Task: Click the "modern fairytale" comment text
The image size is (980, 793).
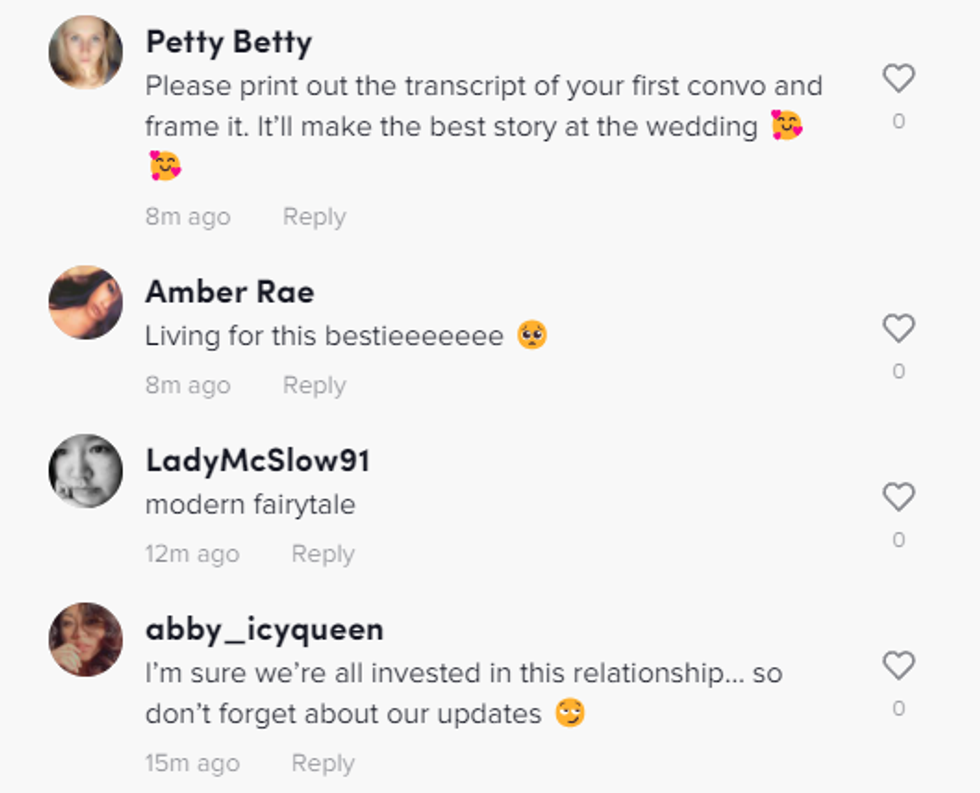Action: [x=250, y=505]
